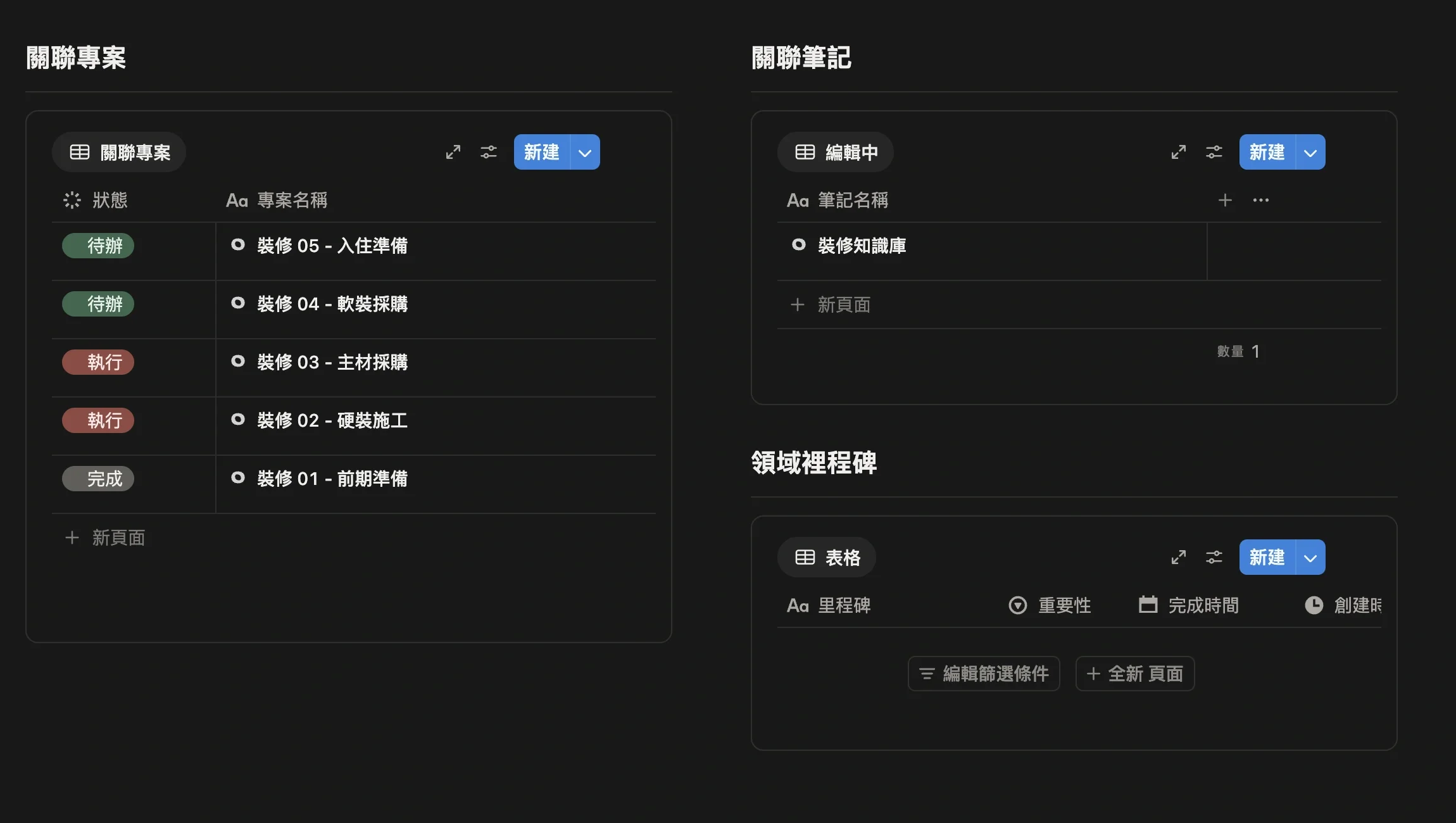The width and height of the screenshot is (1456, 823).
Task: Open 裝修 03 - 主材採購 project
Action: coord(332,362)
